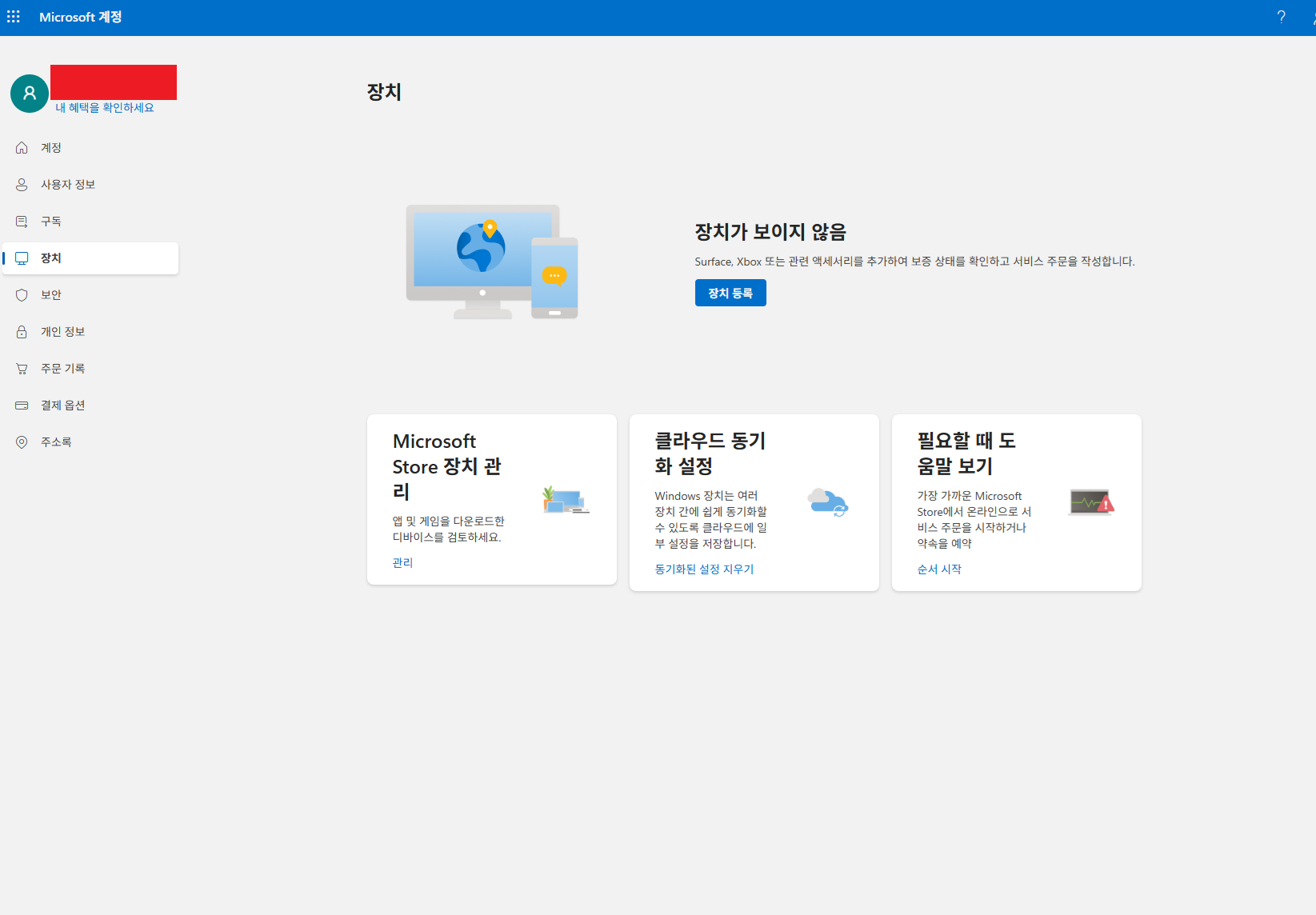Click the subscription icon beside 구독
The width and height of the screenshot is (1316, 915).
pyautogui.click(x=22, y=222)
